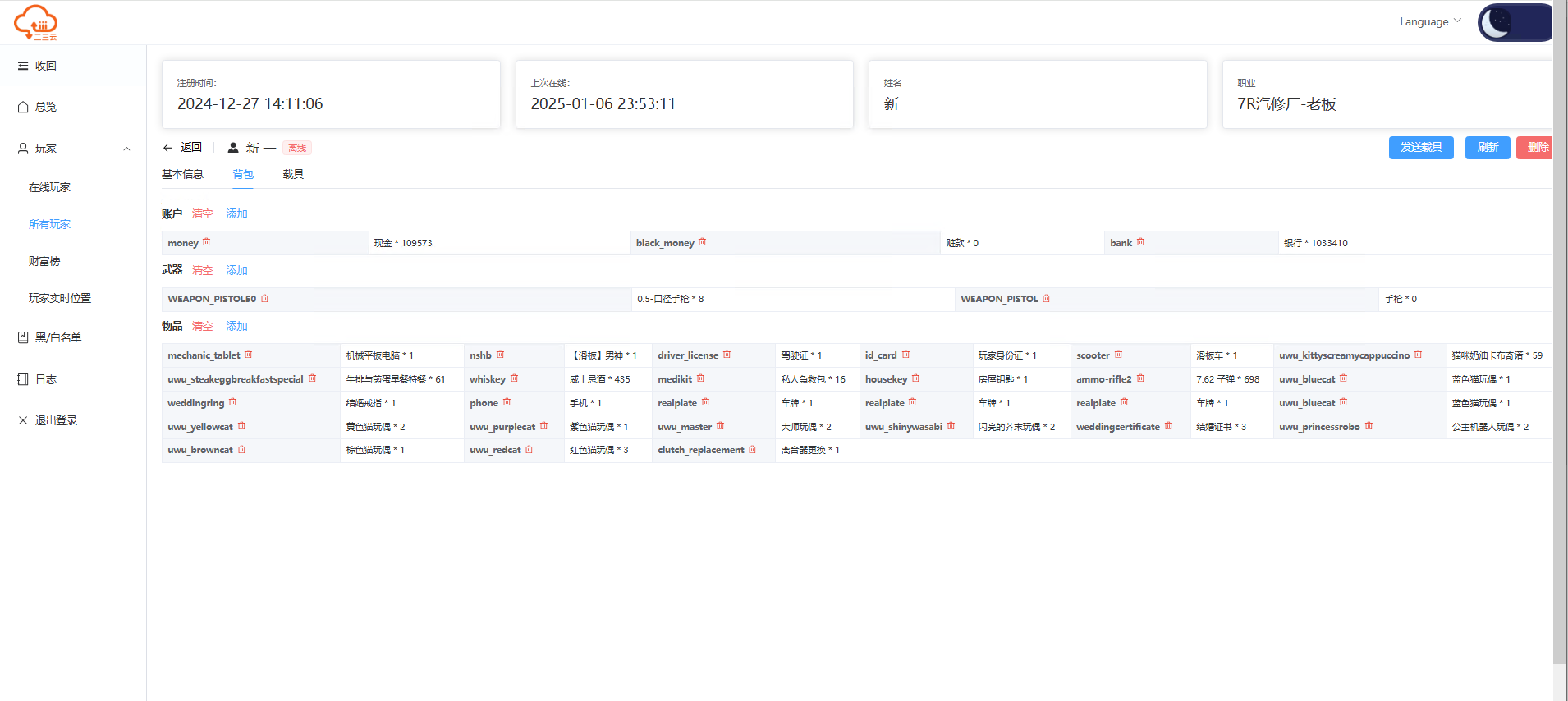Click 添加 link next to 武器
1568x701 pixels.
coord(236,270)
